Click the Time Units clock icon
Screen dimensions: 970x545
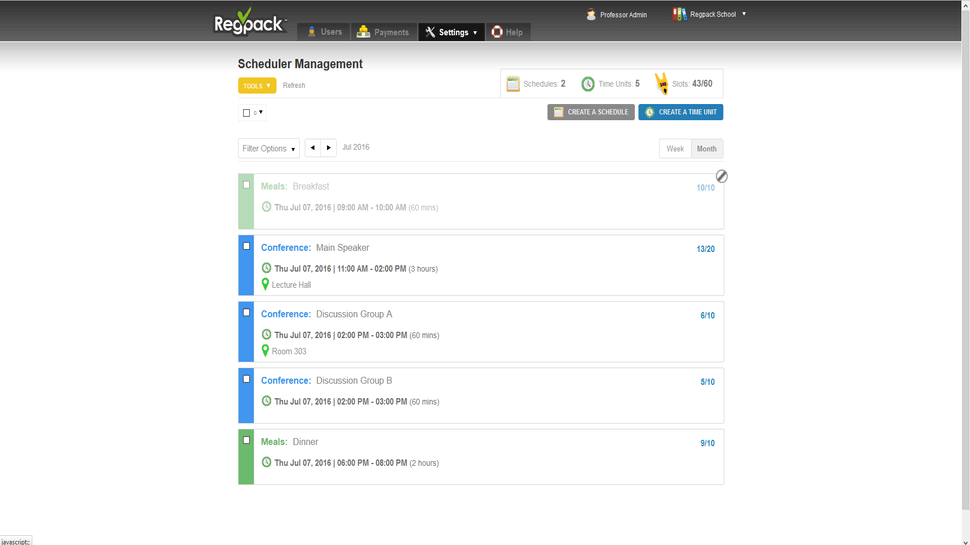(588, 84)
